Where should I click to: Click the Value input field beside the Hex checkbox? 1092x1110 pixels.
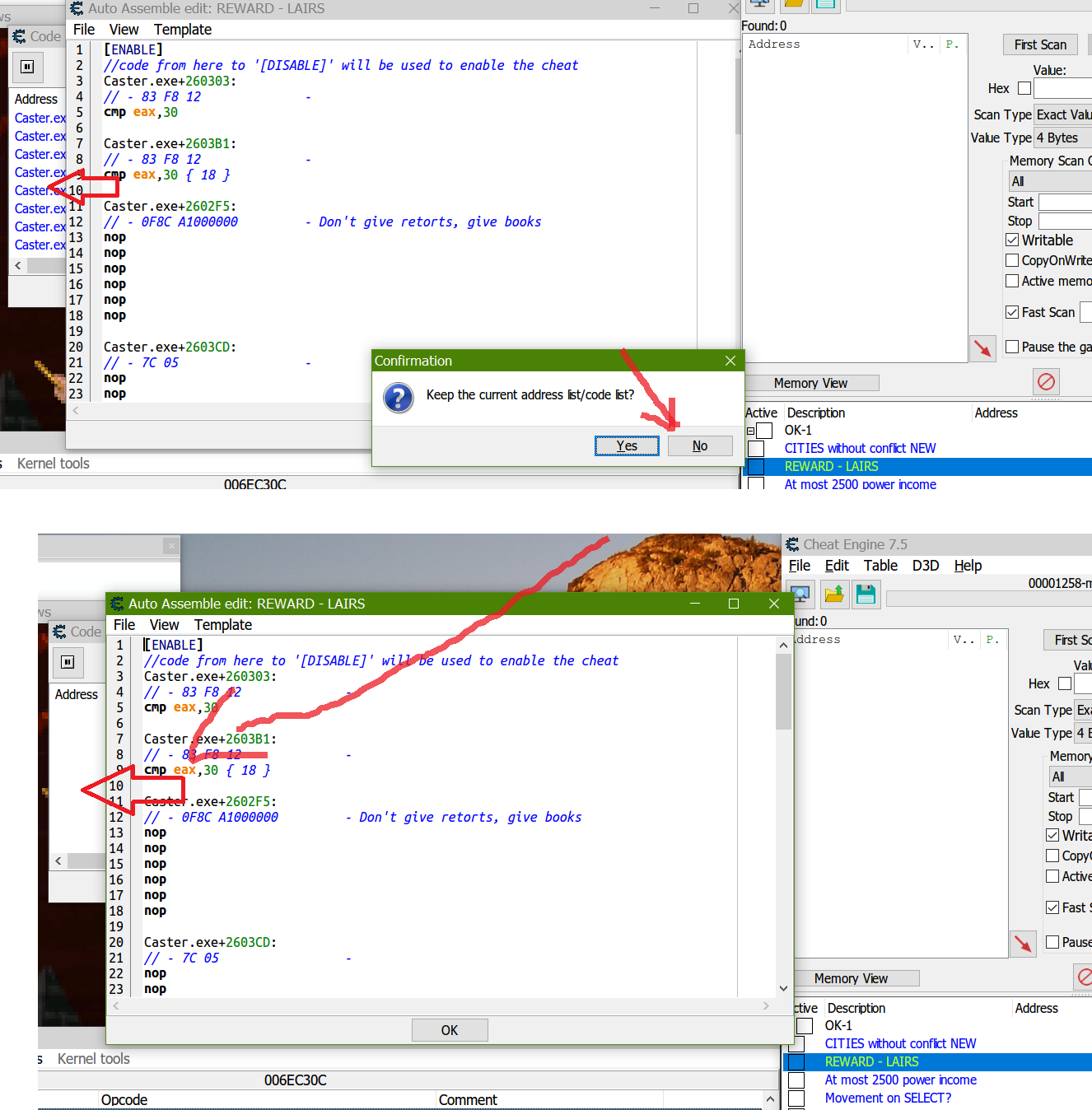[1063, 88]
